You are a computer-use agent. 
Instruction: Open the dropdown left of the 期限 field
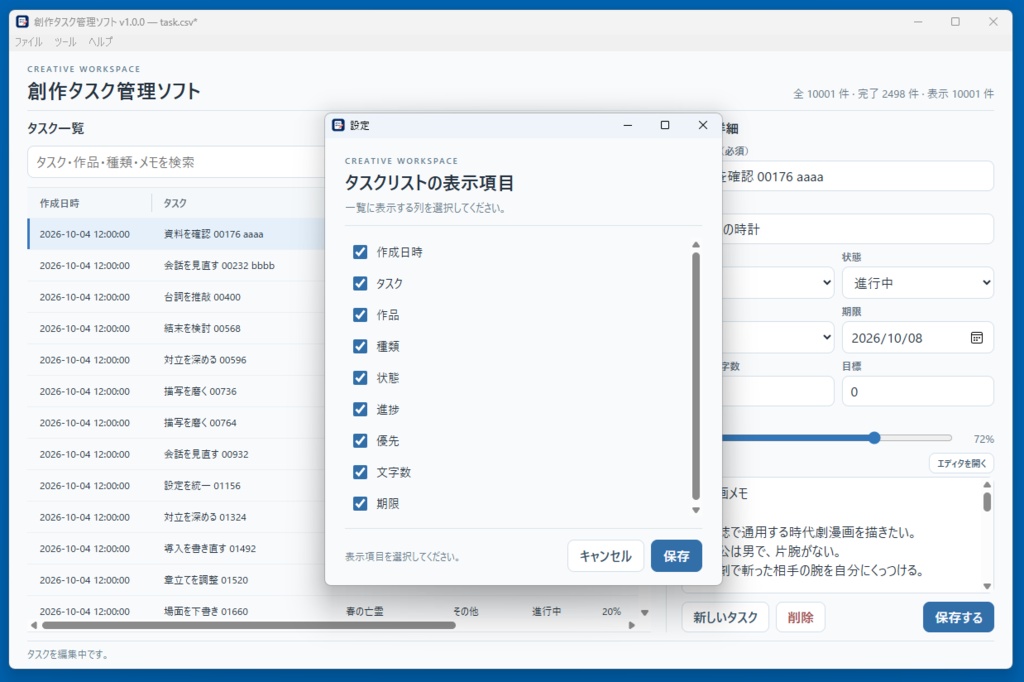pos(777,338)
